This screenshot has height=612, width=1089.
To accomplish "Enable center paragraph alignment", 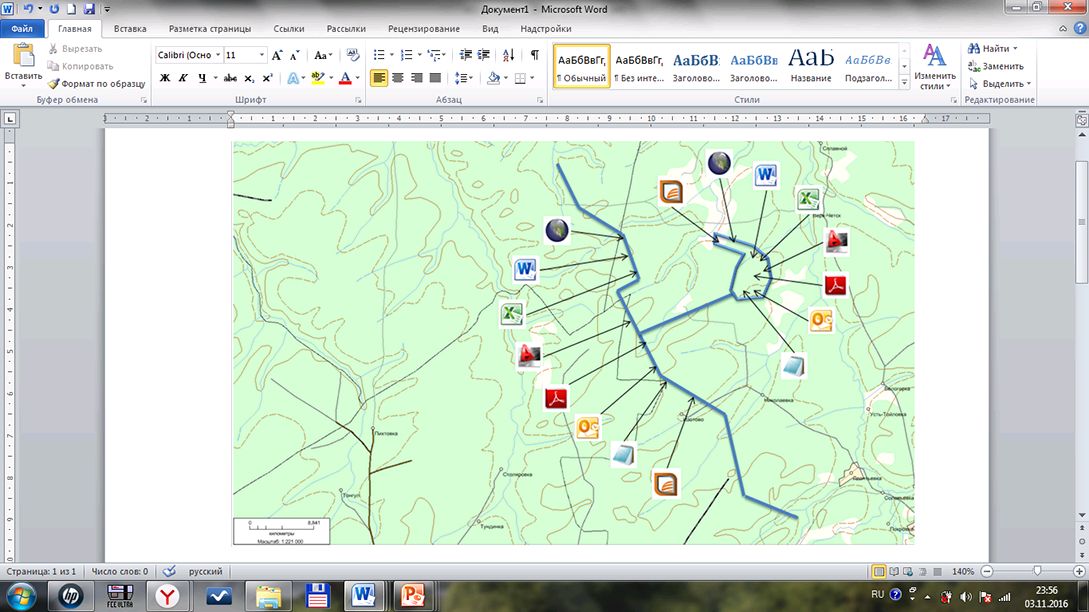I will coord(397,78).
